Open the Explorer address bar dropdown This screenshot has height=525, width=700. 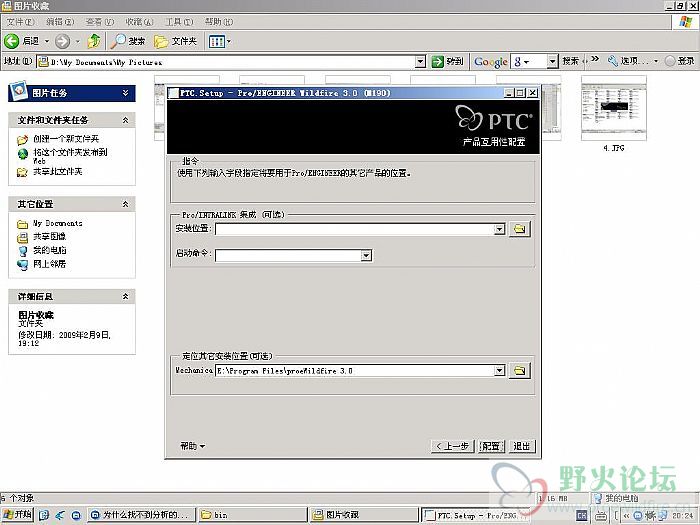pyautogui.click(x=420, y=62)
